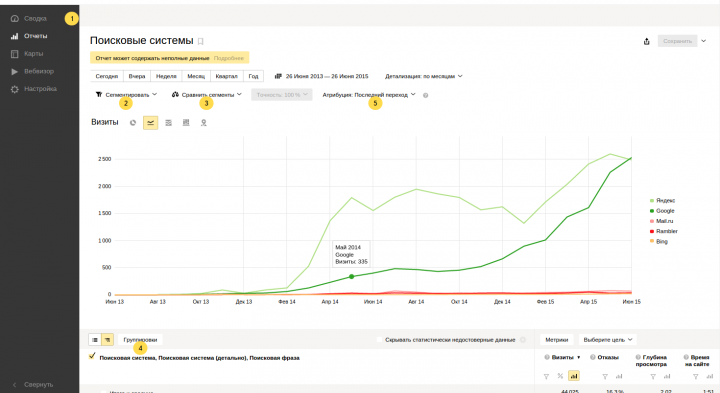
Task: Switch the table to flat list view
Action: 95,340
